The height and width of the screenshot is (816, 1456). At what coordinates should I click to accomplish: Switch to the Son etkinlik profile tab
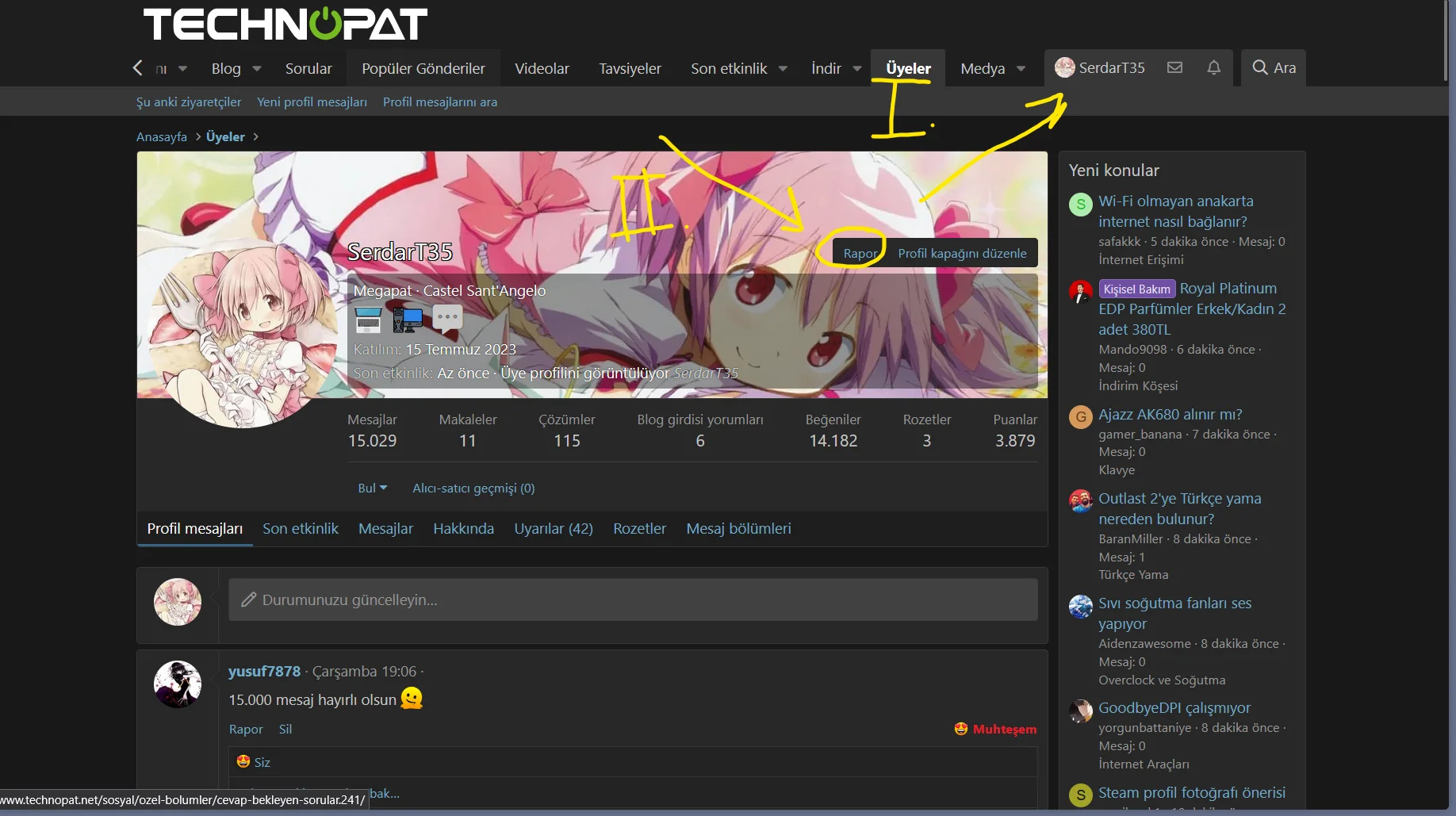[x=301, y=529]
